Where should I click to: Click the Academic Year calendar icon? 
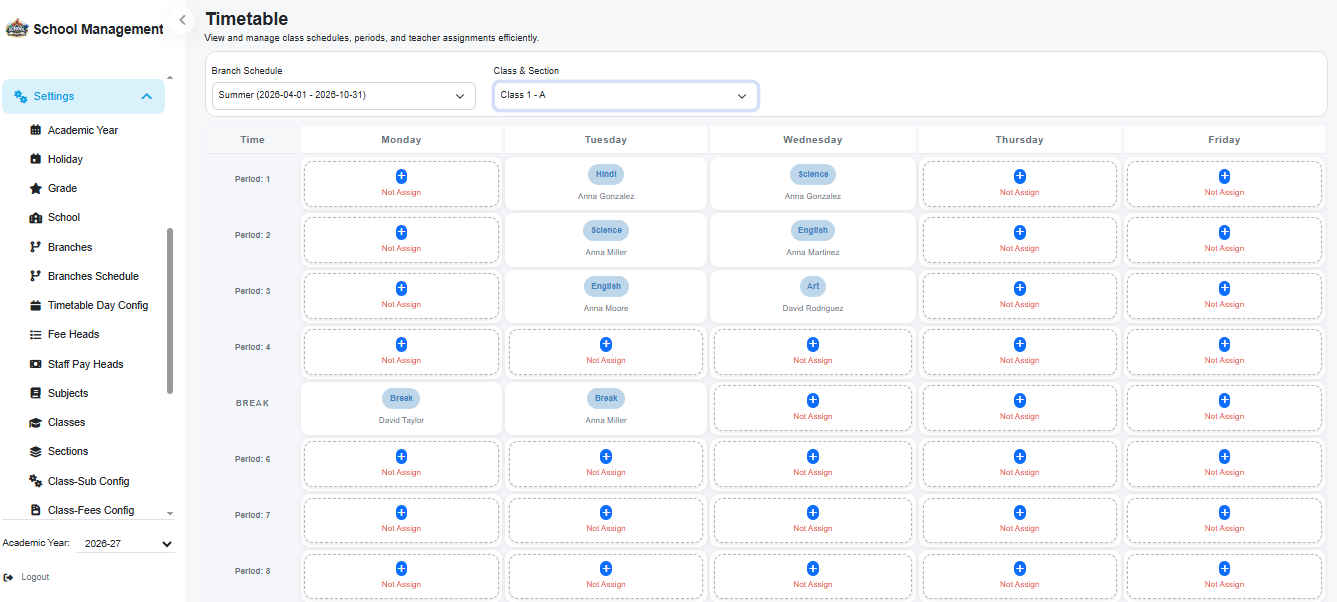click(36, 130)
